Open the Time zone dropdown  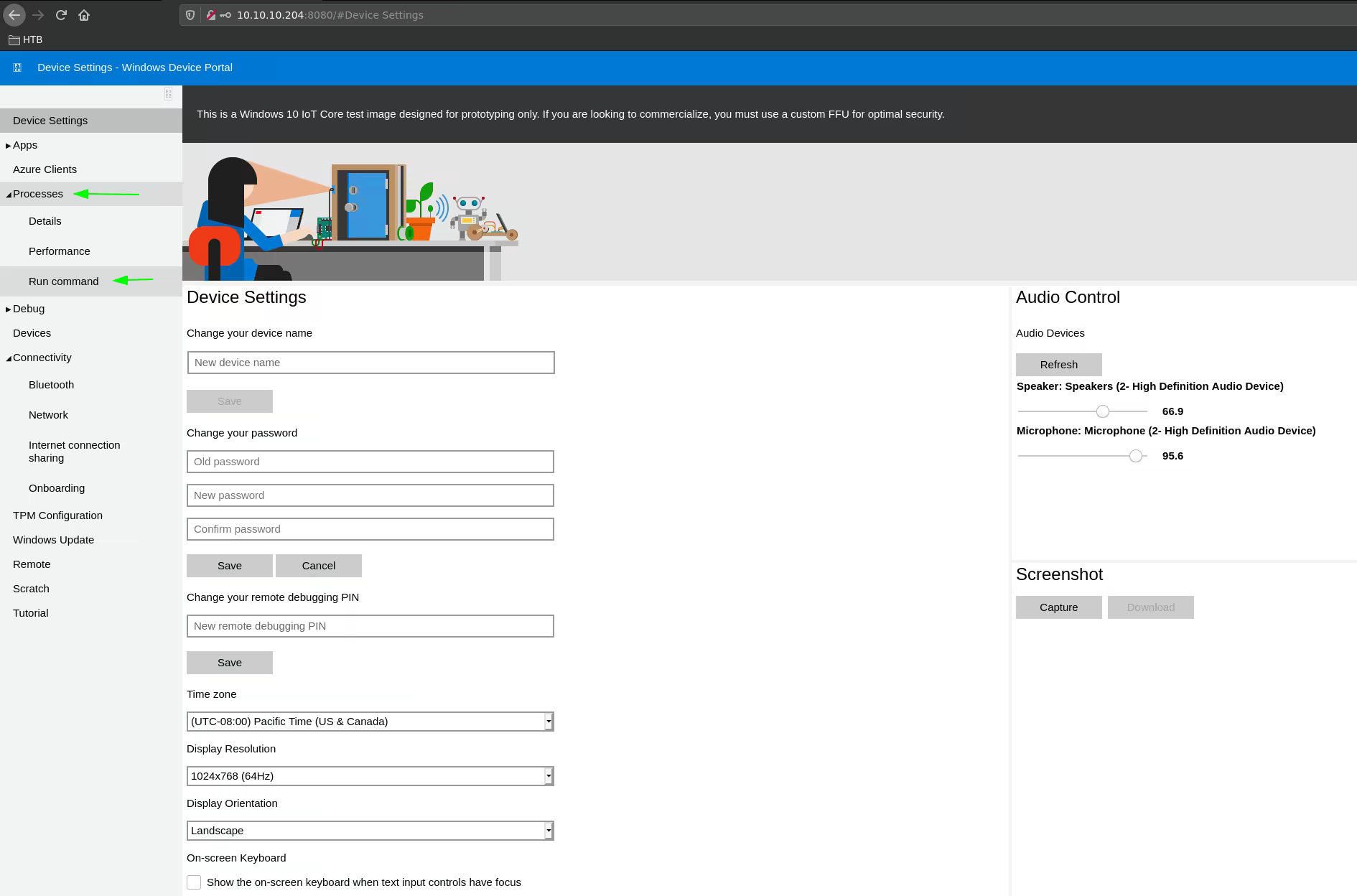(370, 722)
